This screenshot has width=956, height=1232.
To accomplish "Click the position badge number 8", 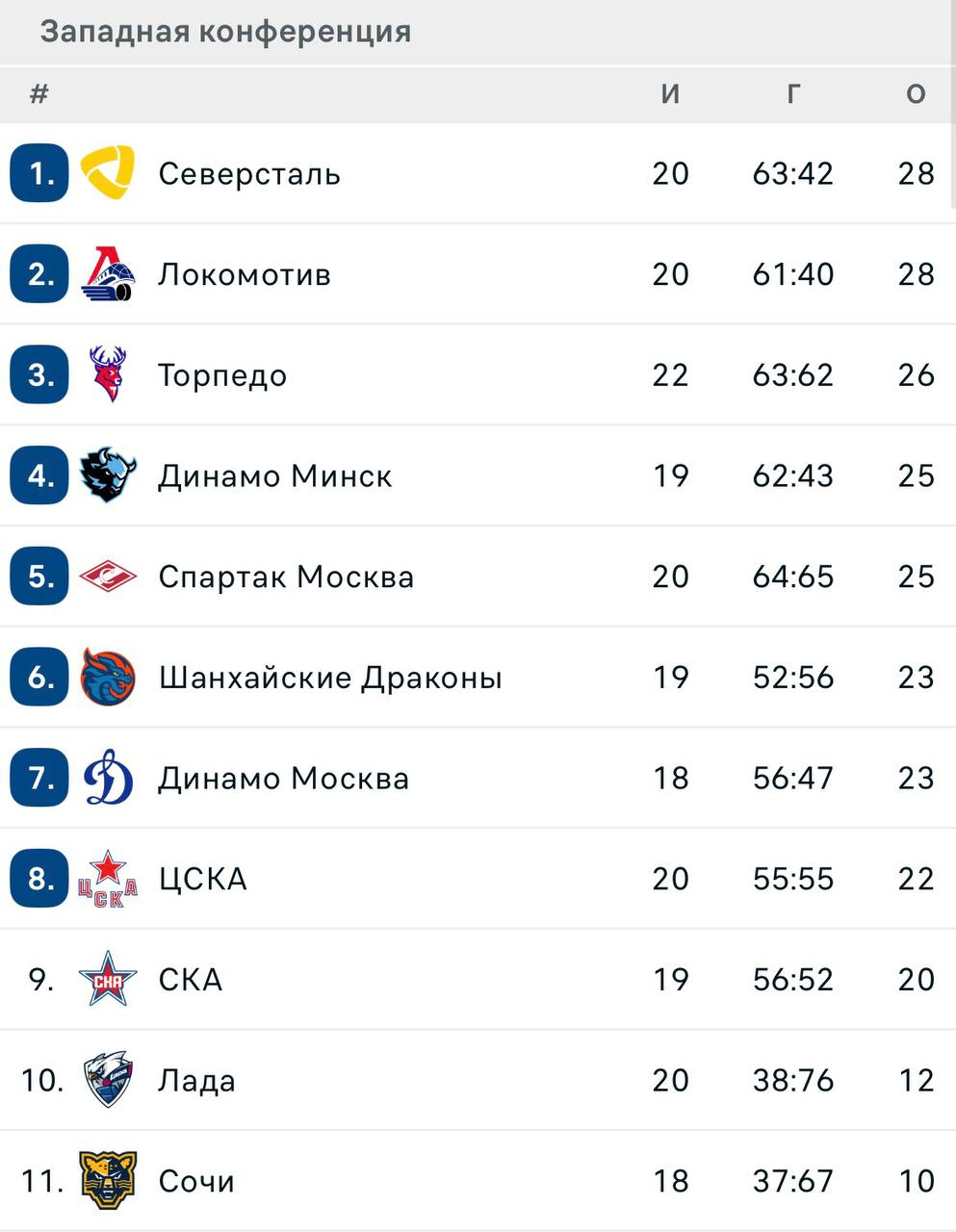I will [x=39, y=879].
